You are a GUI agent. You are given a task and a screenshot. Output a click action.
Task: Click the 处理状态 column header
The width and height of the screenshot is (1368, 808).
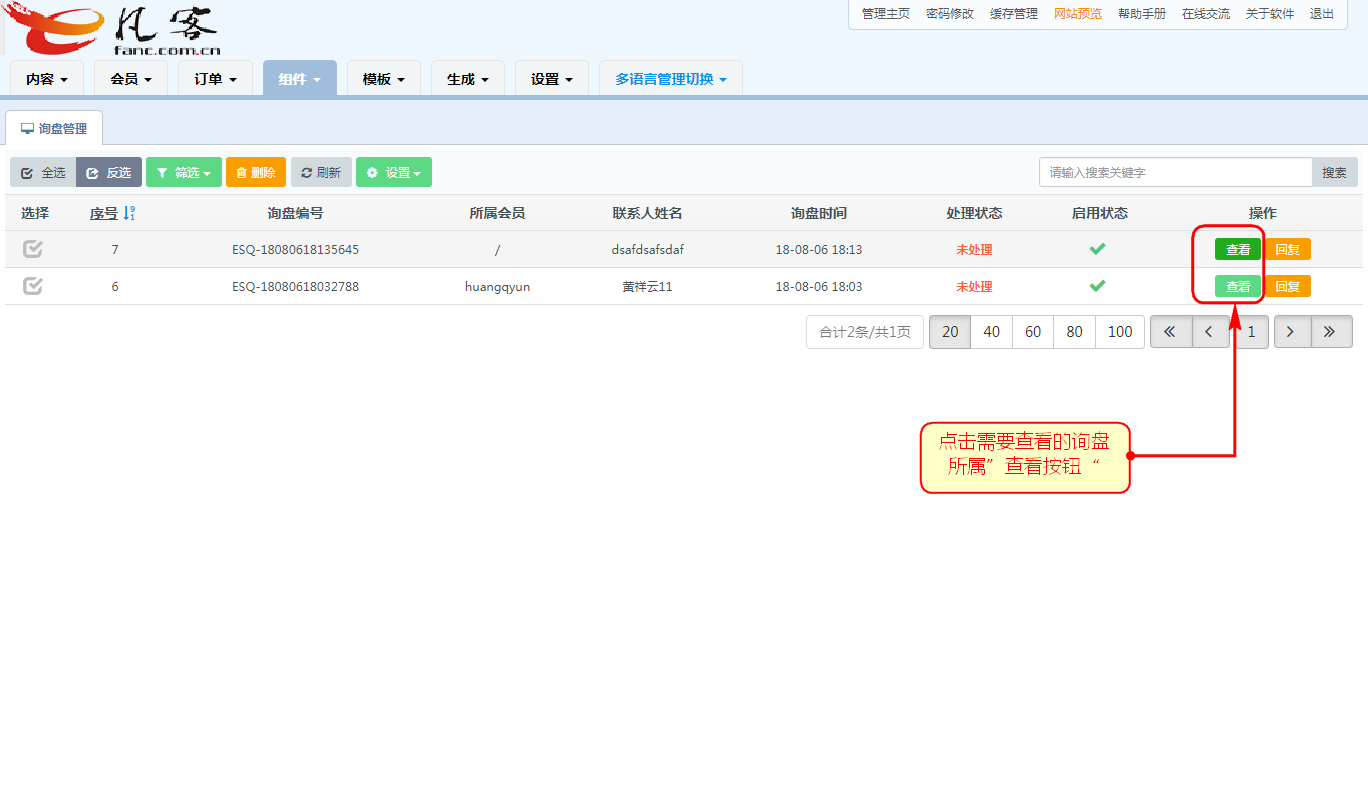(x=974, y=213)
